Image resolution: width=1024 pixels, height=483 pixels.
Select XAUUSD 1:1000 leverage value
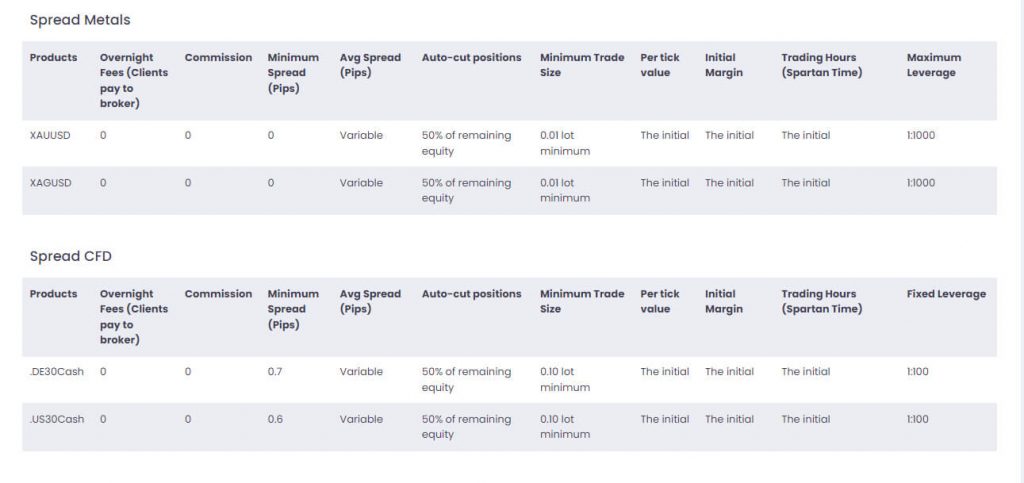(921, 135)
